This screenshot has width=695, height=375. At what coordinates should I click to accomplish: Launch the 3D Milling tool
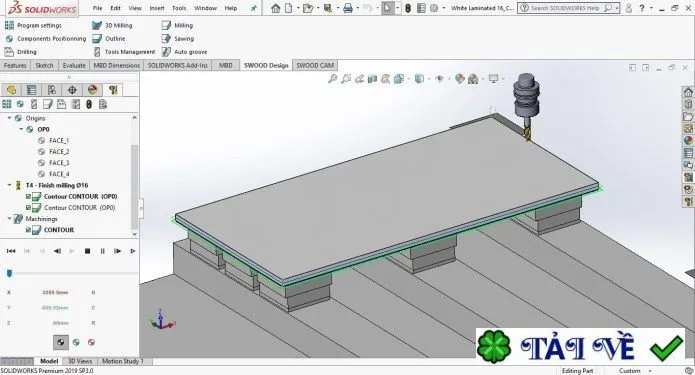click(x=112, y=25)
